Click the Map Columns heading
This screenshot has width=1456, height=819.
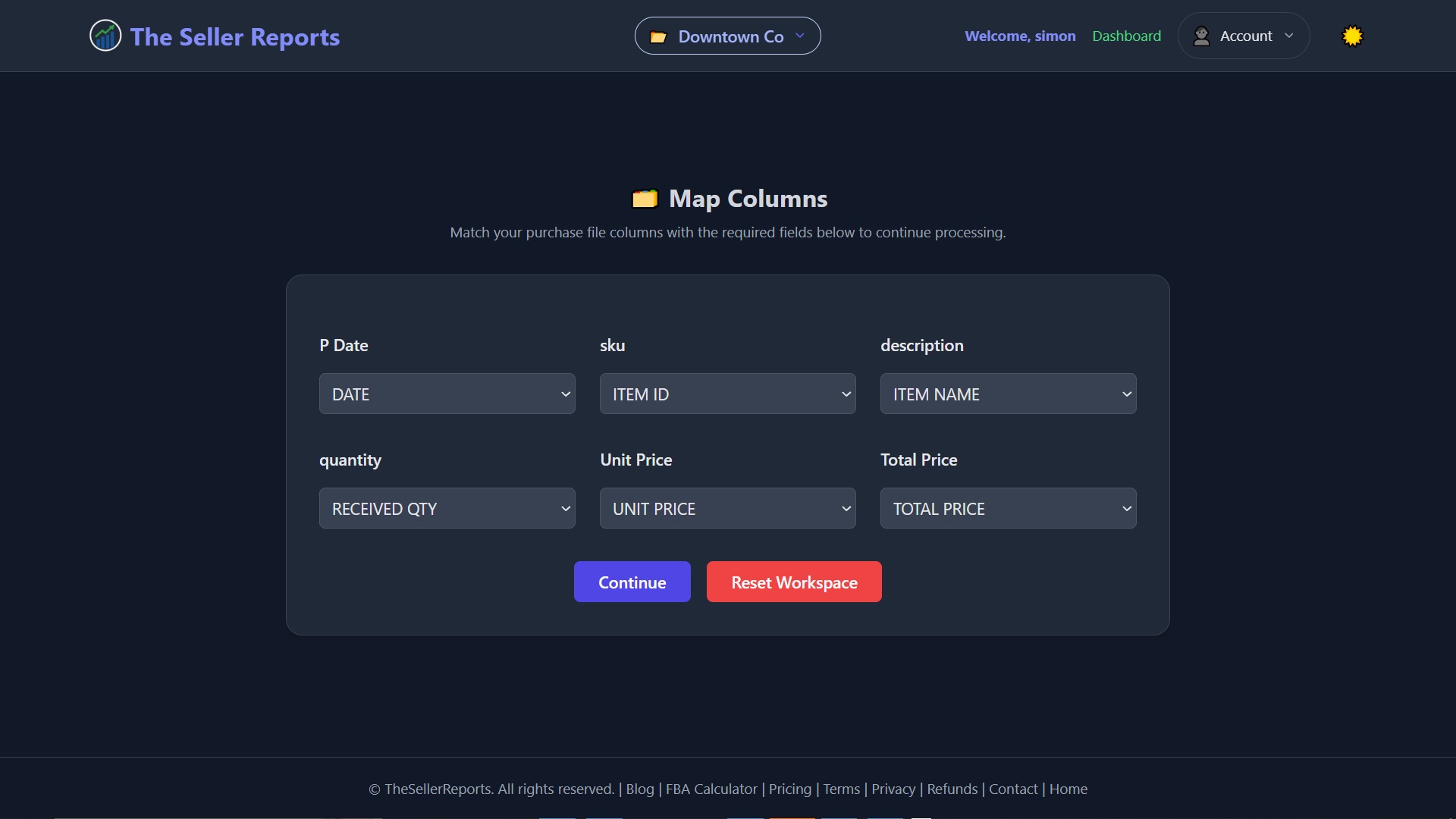pyautogui.click(x=748, y=199)
